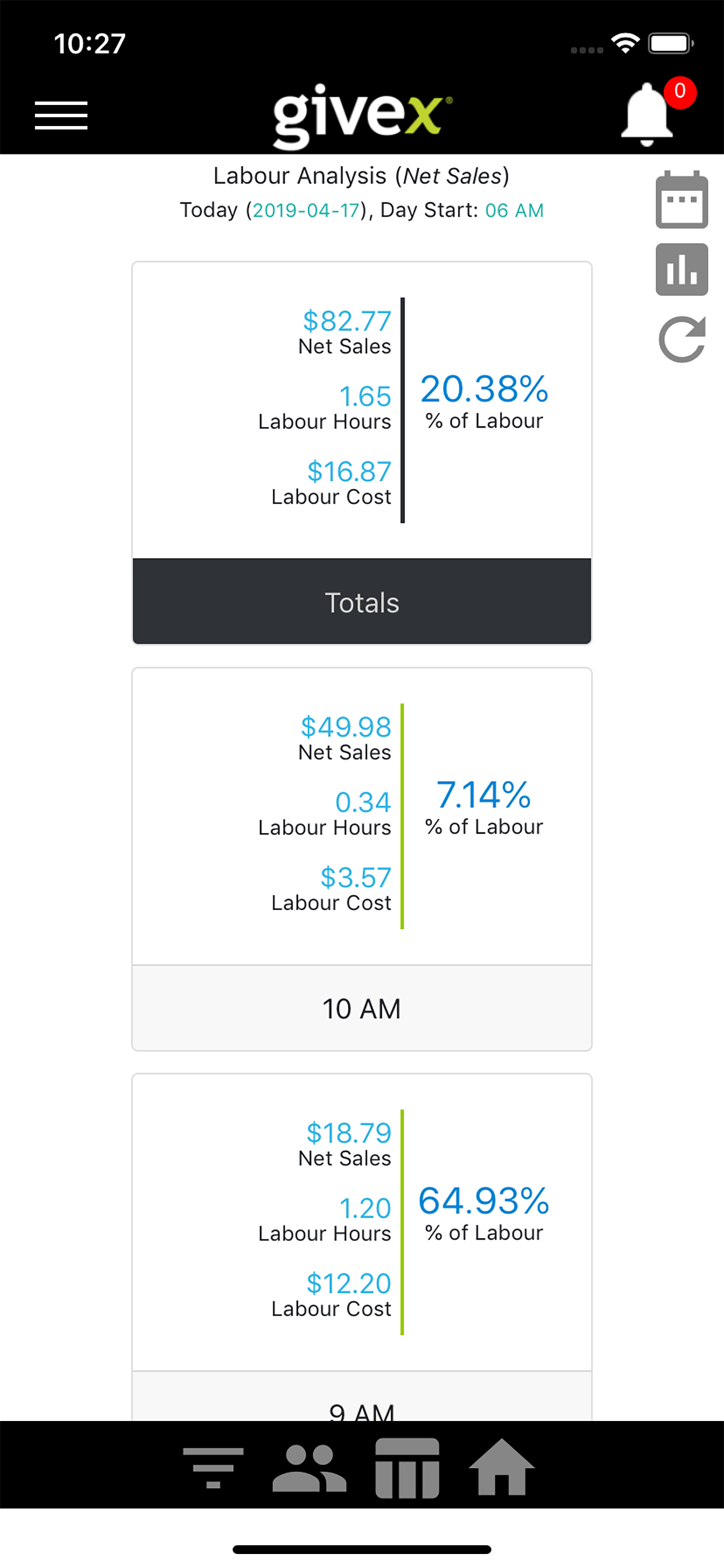Select the Totals card footer

[362, 601]
